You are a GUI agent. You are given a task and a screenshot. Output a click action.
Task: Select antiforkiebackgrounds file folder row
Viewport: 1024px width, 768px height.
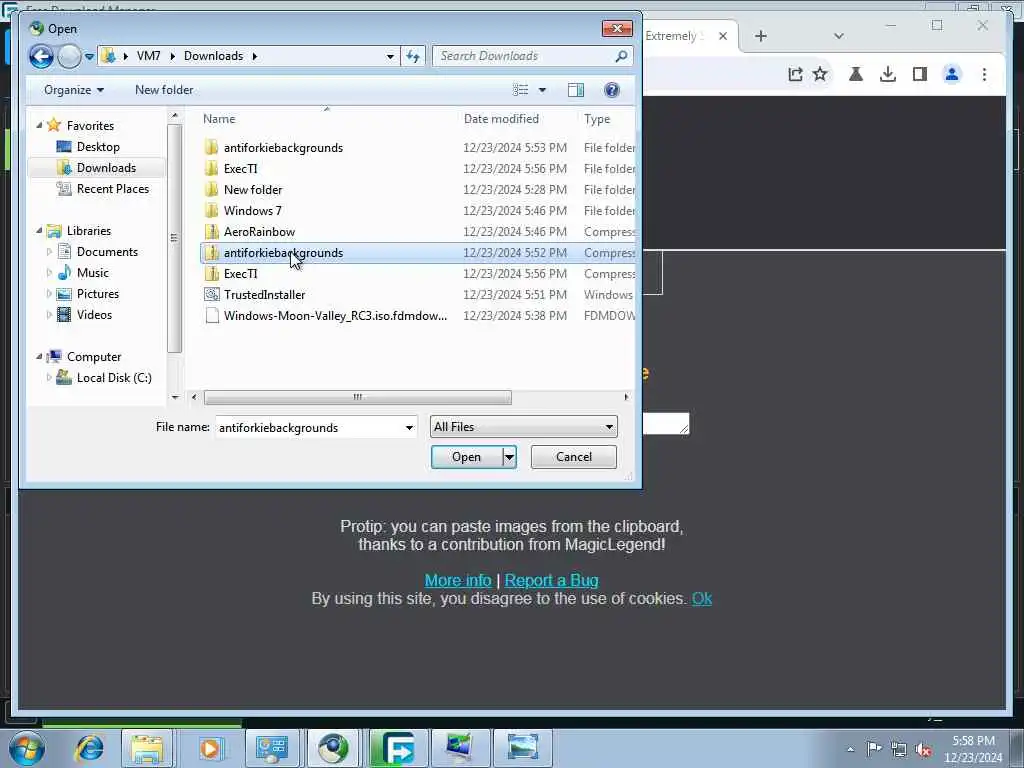tap(418, 148)
